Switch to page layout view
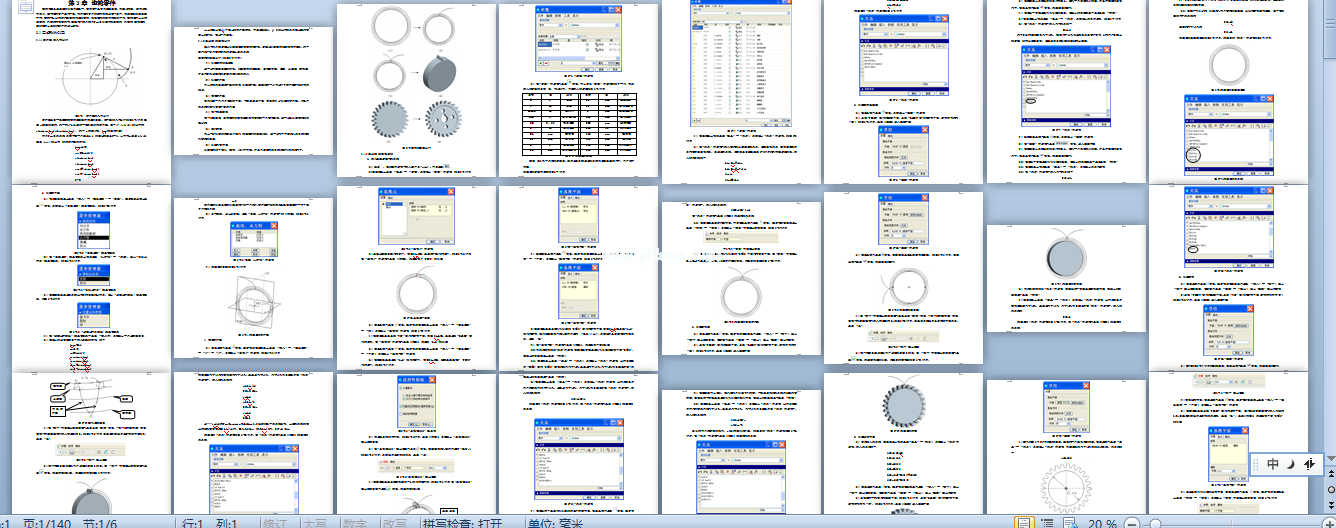The image size is (1336, 528). [1024, 523]
